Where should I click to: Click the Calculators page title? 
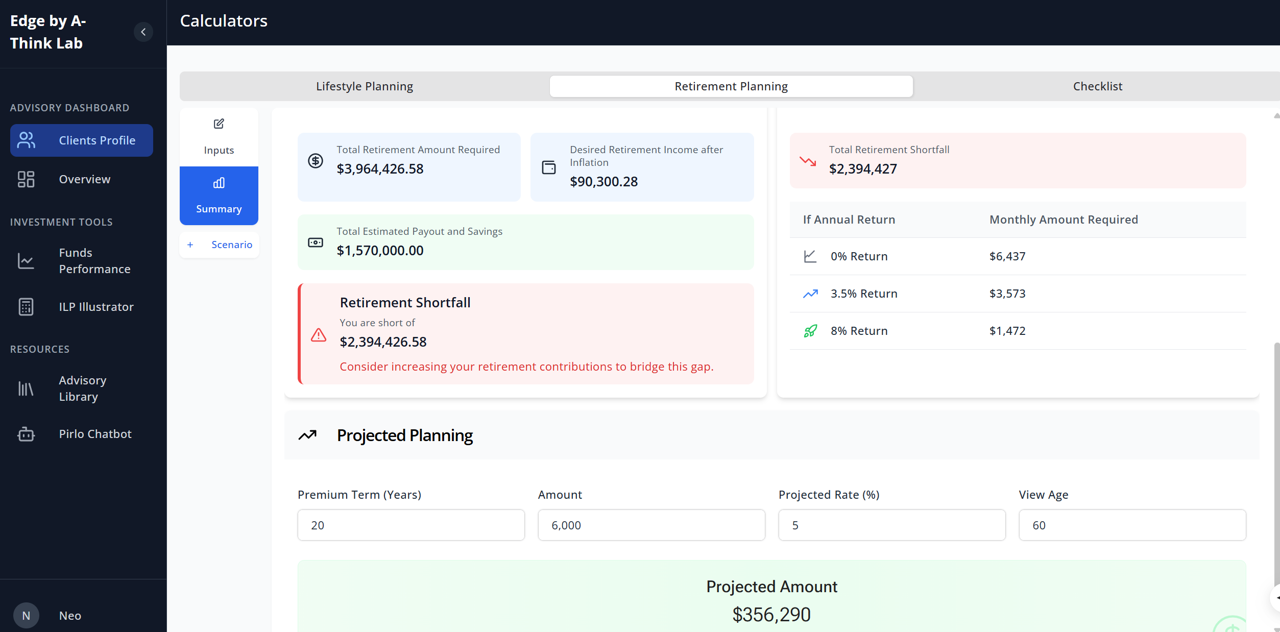224,21
